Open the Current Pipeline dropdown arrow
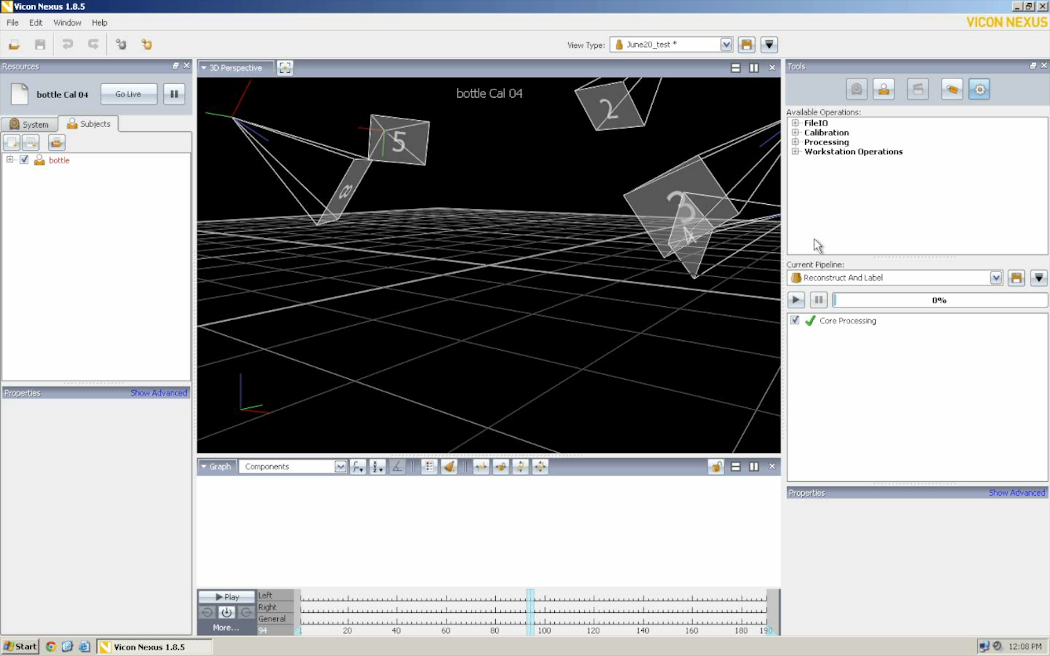 996,278
